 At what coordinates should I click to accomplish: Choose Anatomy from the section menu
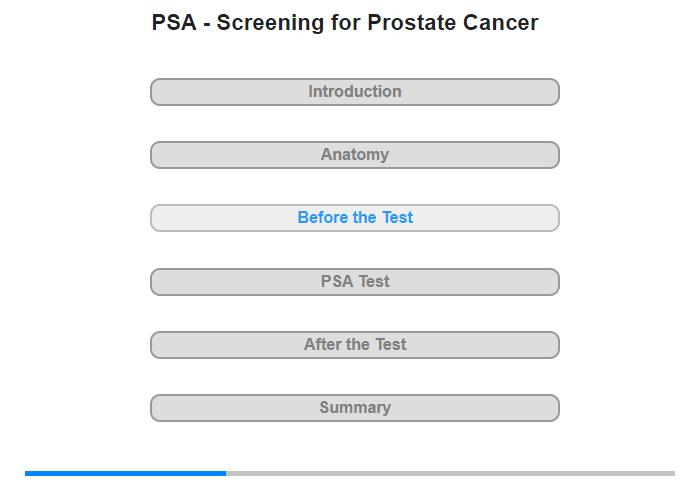(x=355, y=155)
